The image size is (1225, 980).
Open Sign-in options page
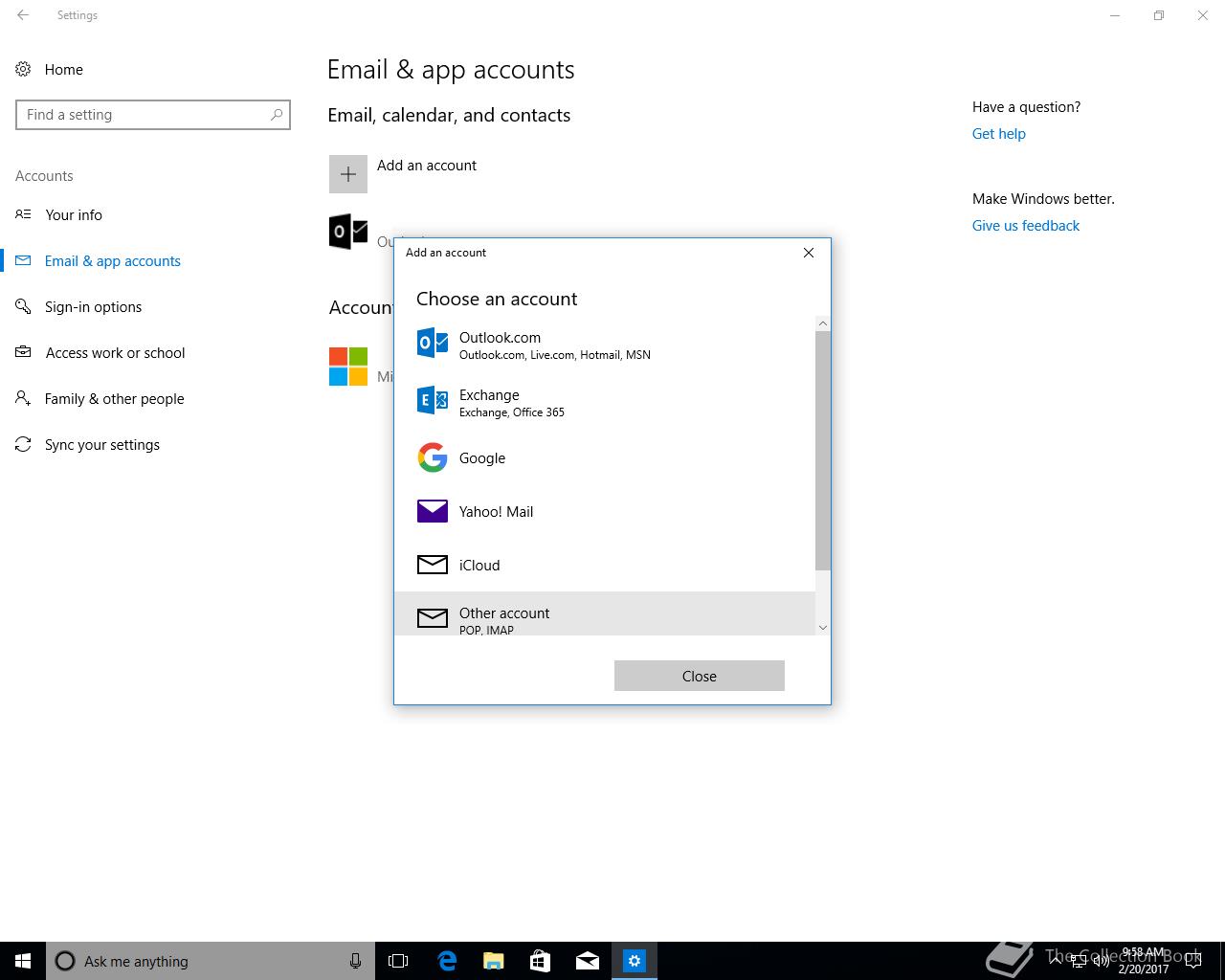click(94, 307)
